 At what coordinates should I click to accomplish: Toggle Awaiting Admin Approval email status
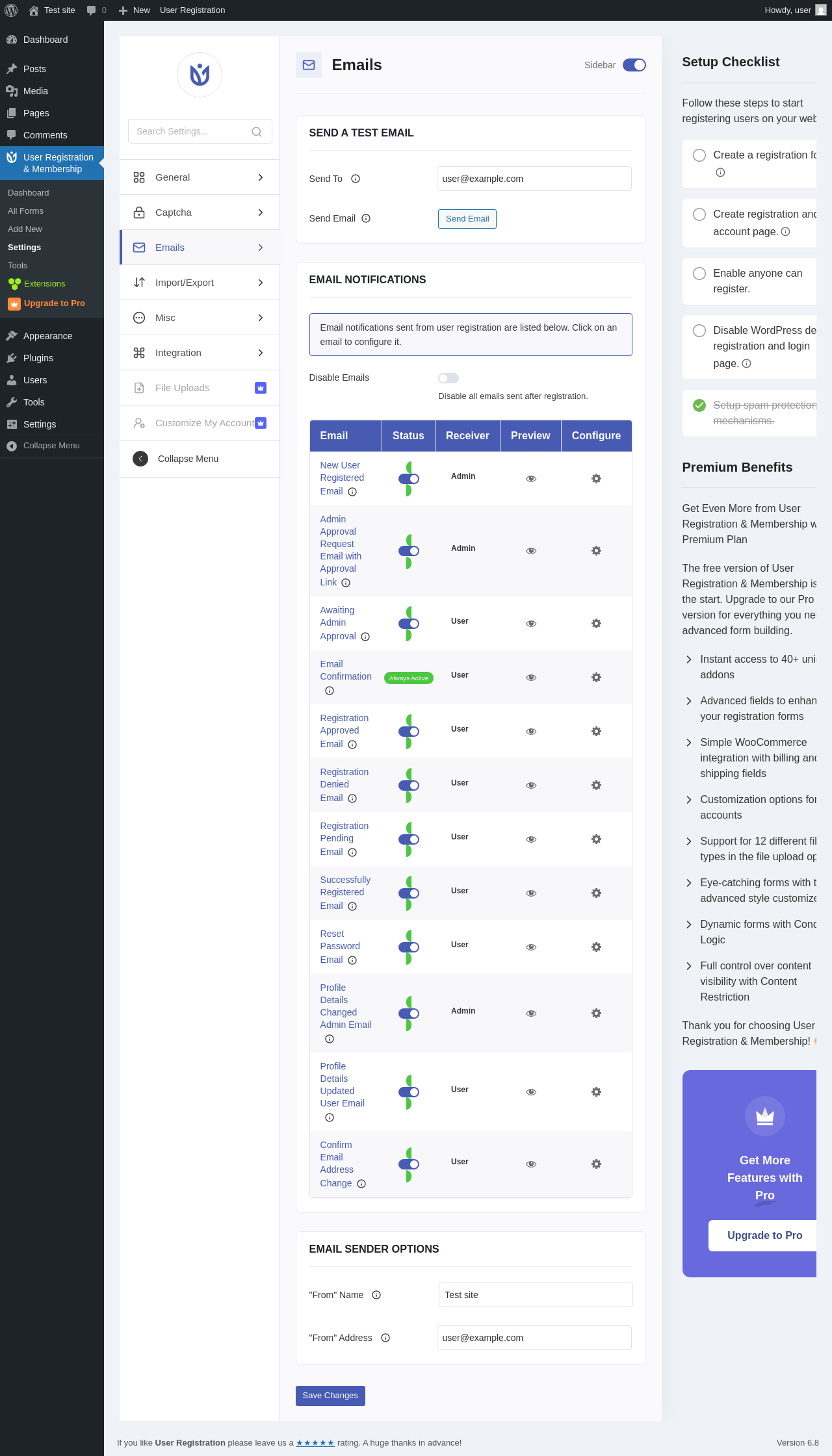coord(409,624)
